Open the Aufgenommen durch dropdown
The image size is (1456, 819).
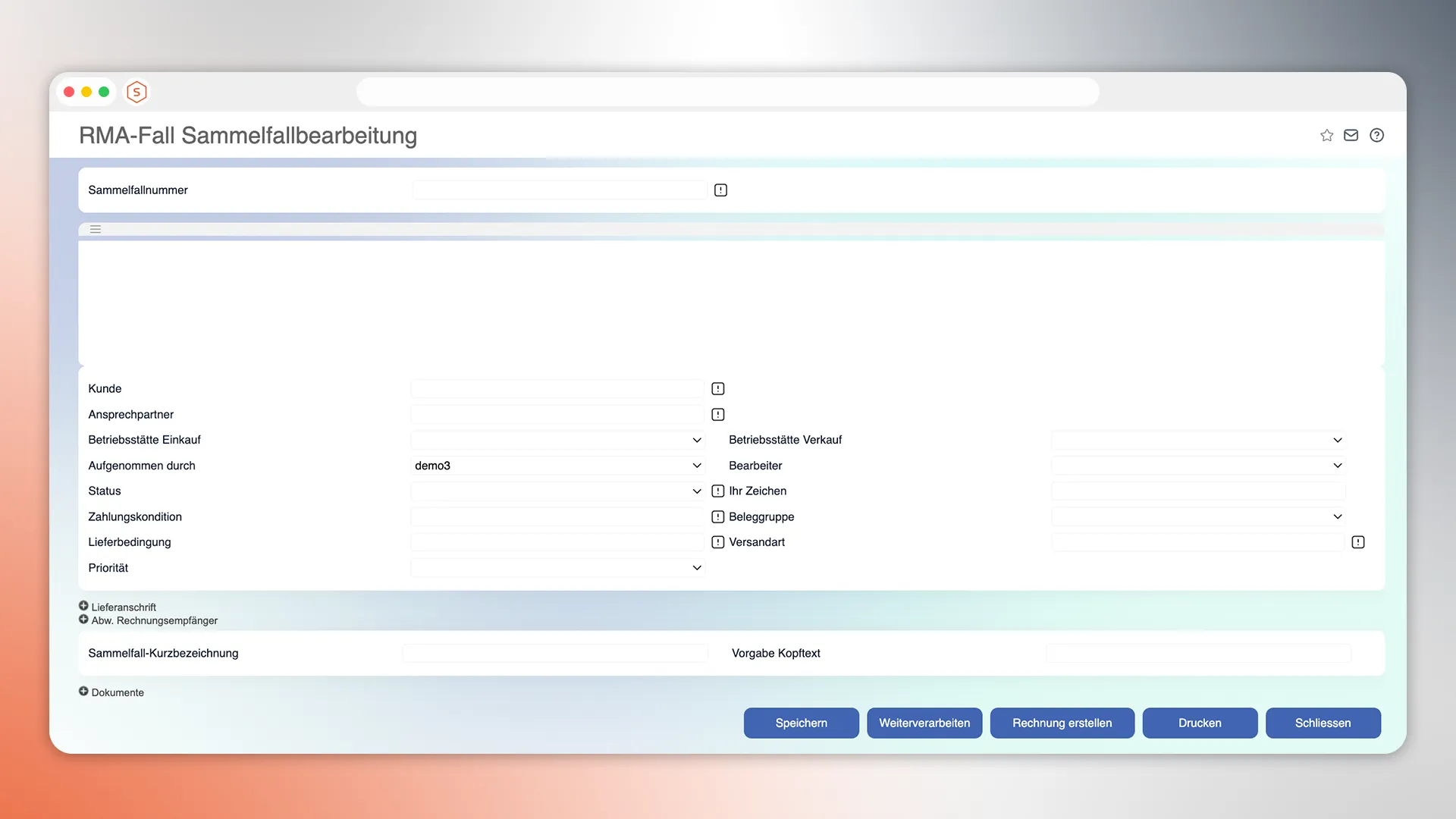pyautogui.click(x=557, y=466)
